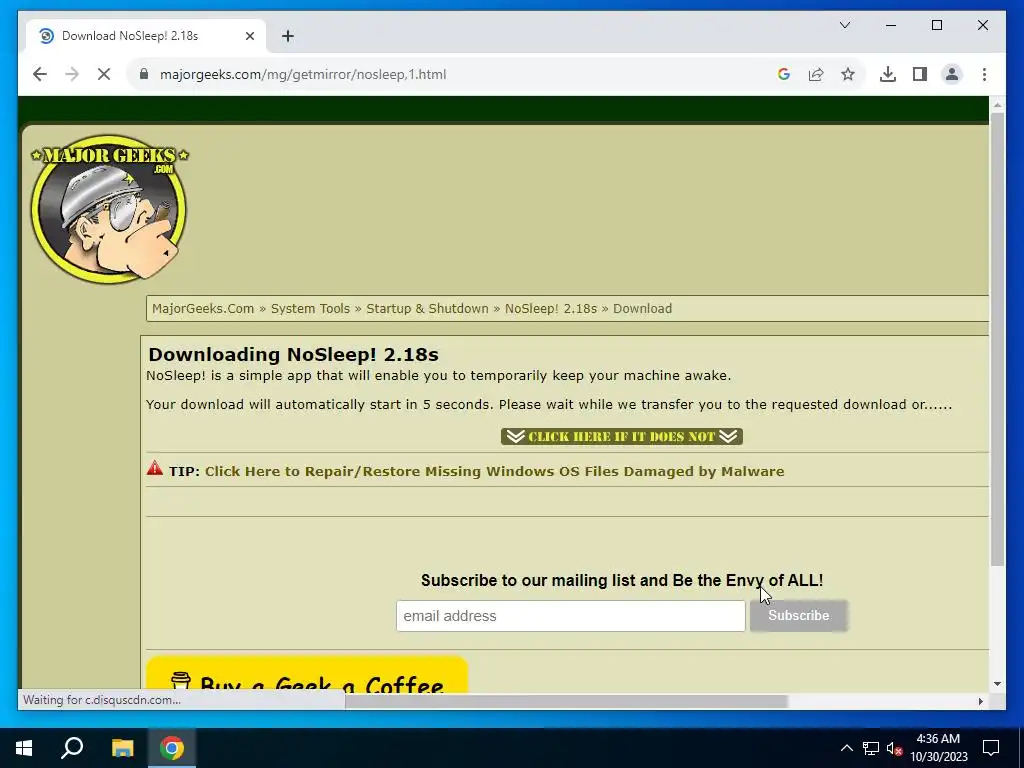Open the muted volume tray icon

[894, 748]
